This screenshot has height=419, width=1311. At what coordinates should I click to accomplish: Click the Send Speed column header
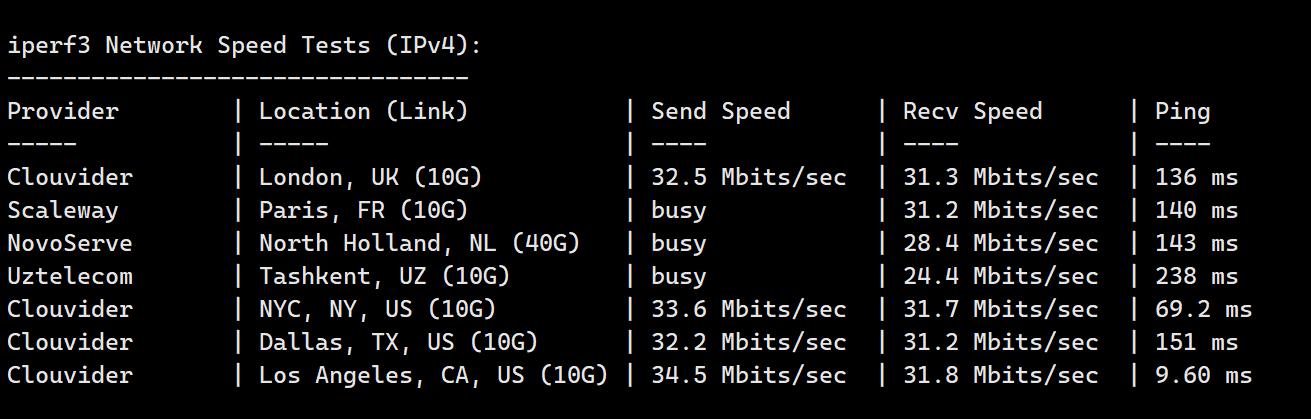coord(720,112)
